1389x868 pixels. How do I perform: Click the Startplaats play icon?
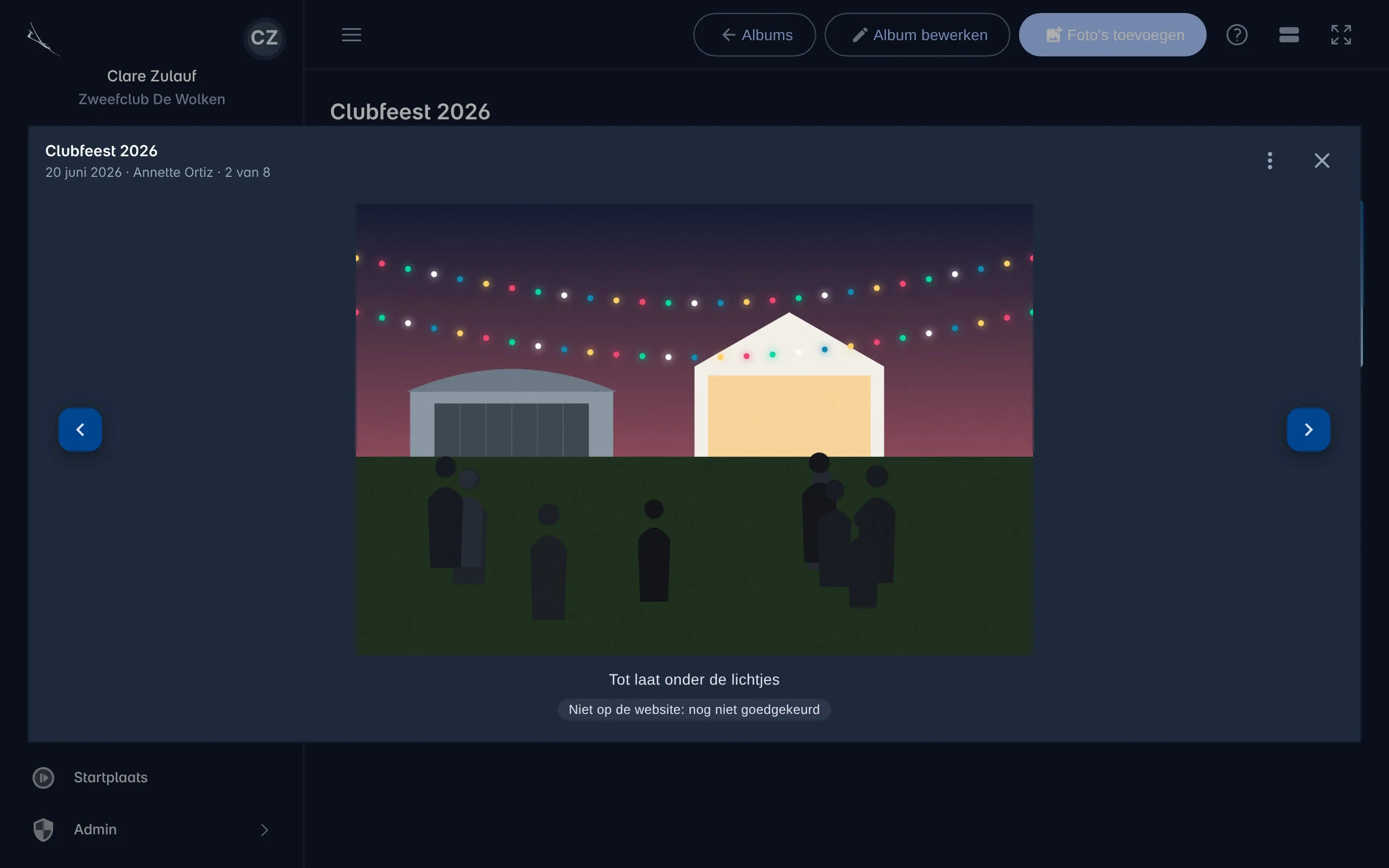click(43, 778)
